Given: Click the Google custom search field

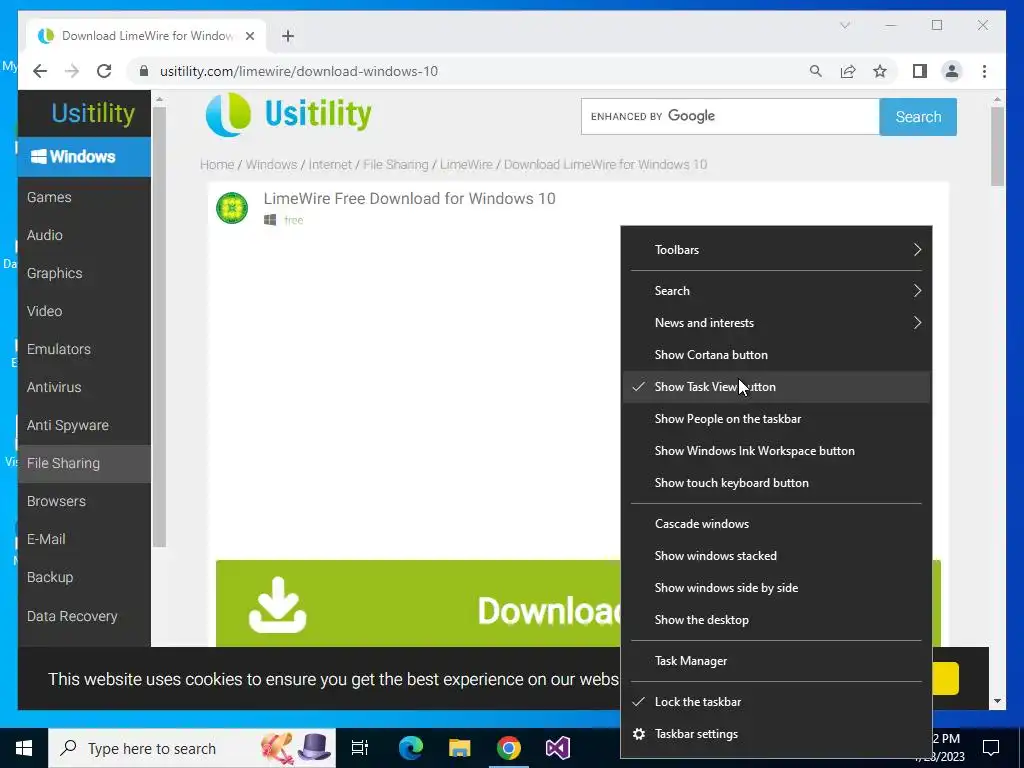Looking at the screenshot, I should pos(730,117).
